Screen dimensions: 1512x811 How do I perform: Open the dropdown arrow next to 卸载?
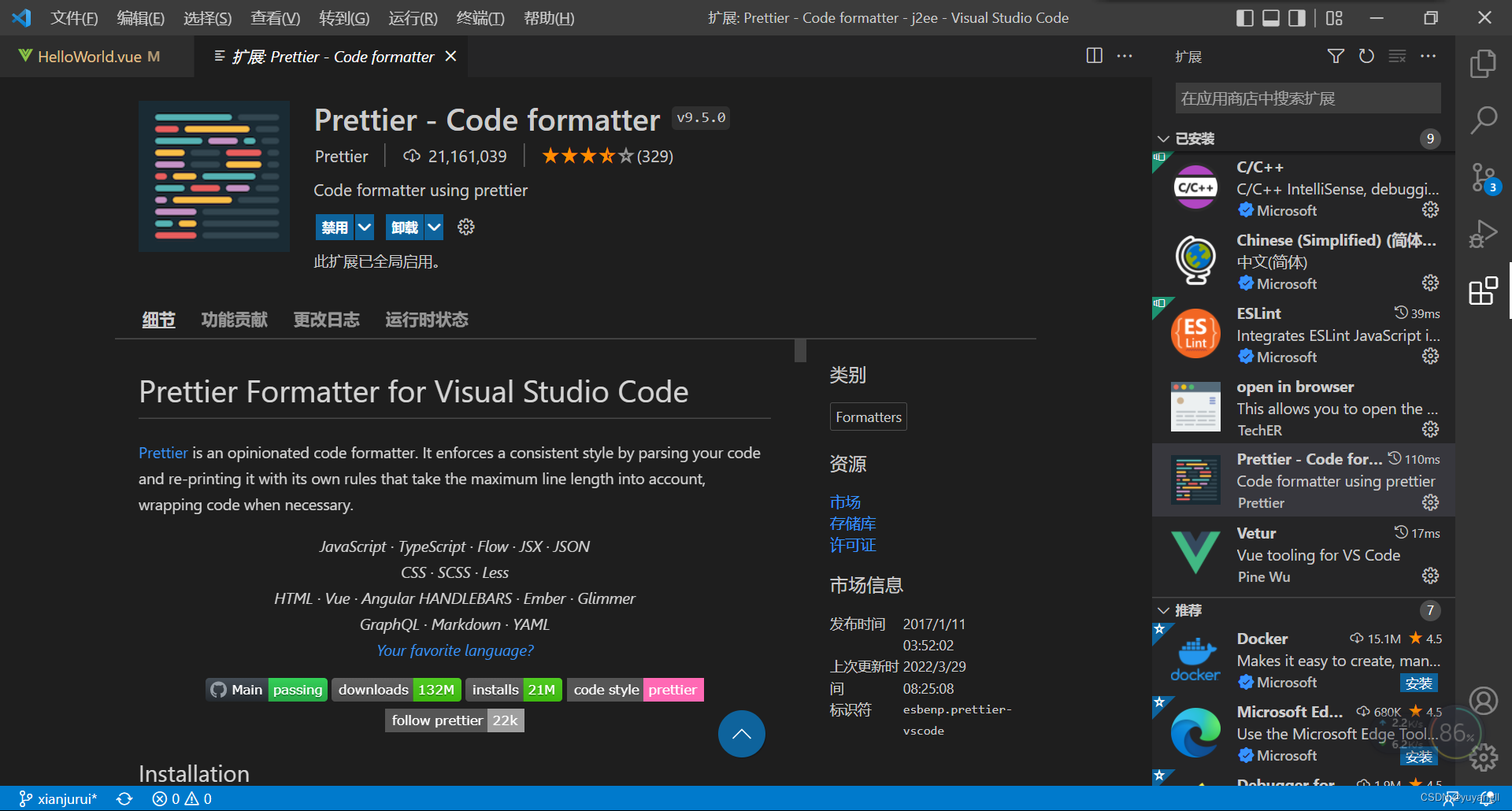point(434,227)
